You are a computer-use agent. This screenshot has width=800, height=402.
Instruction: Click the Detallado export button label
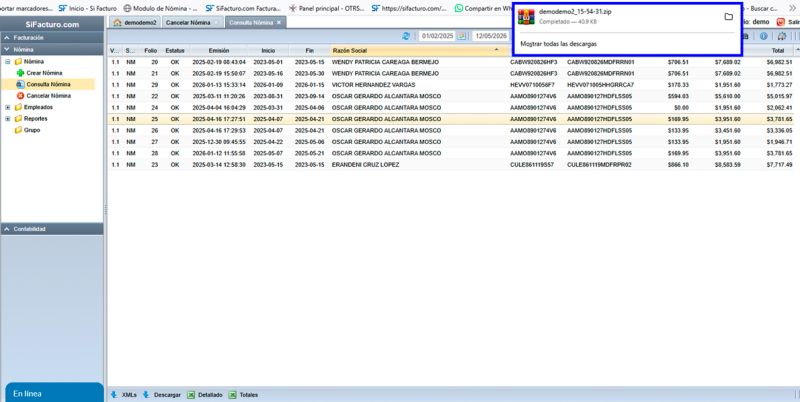[210, 395]
